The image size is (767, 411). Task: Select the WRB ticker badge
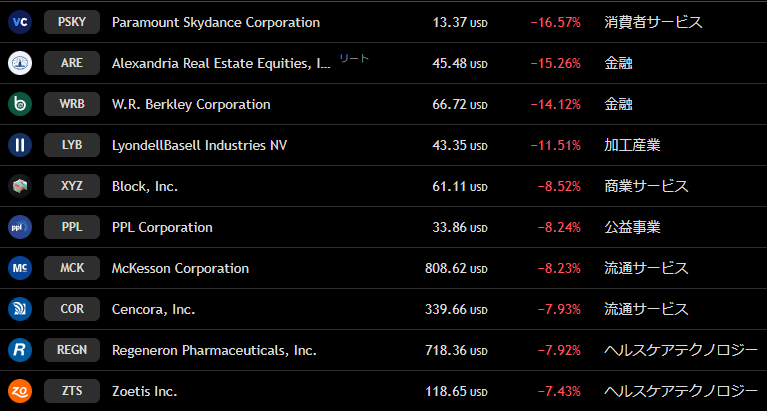[72, 104]
